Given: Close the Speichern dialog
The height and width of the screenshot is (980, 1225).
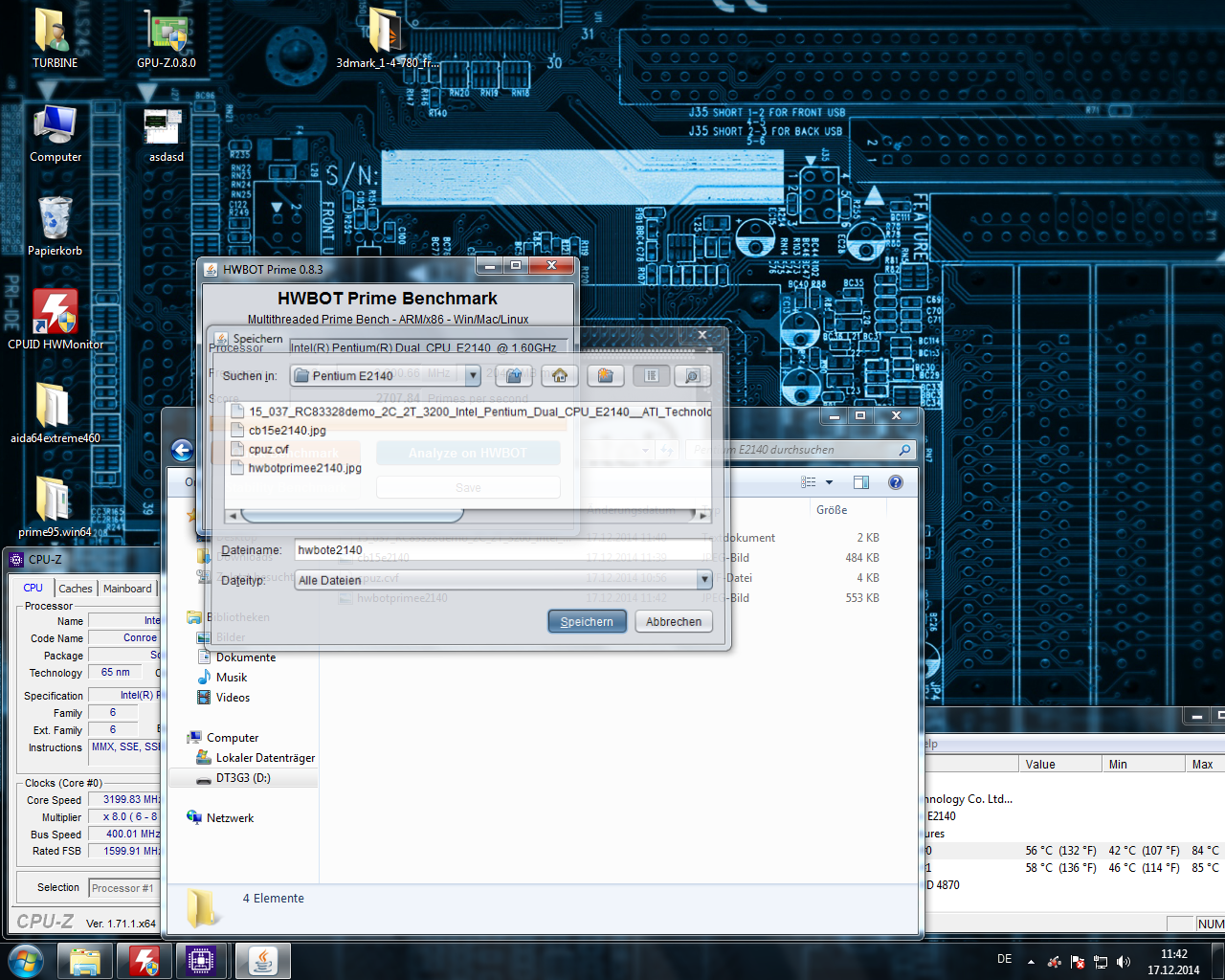Looking at the screenshot, I should tap(702, 335).
